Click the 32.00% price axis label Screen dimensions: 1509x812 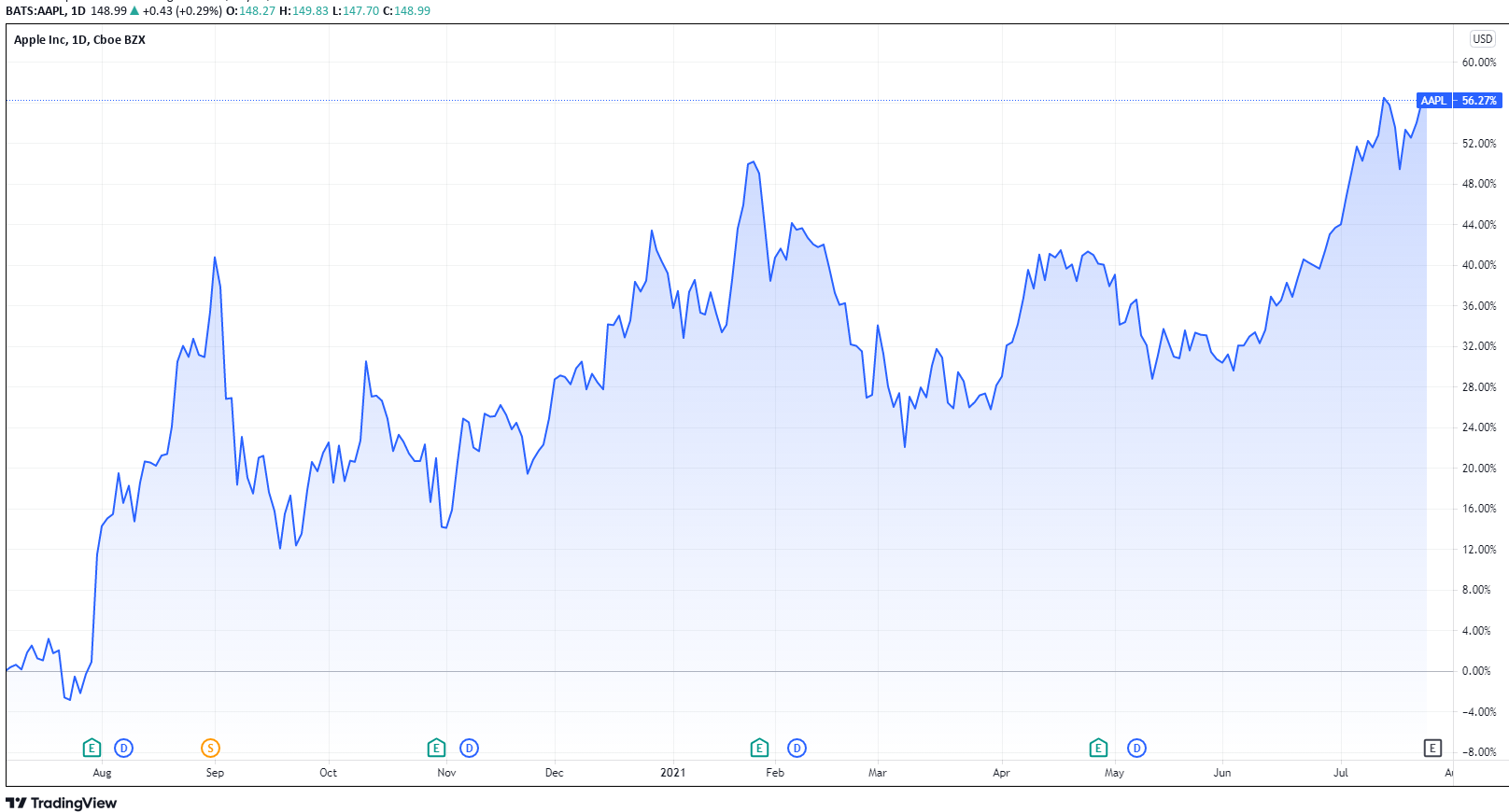(1479, 346)
